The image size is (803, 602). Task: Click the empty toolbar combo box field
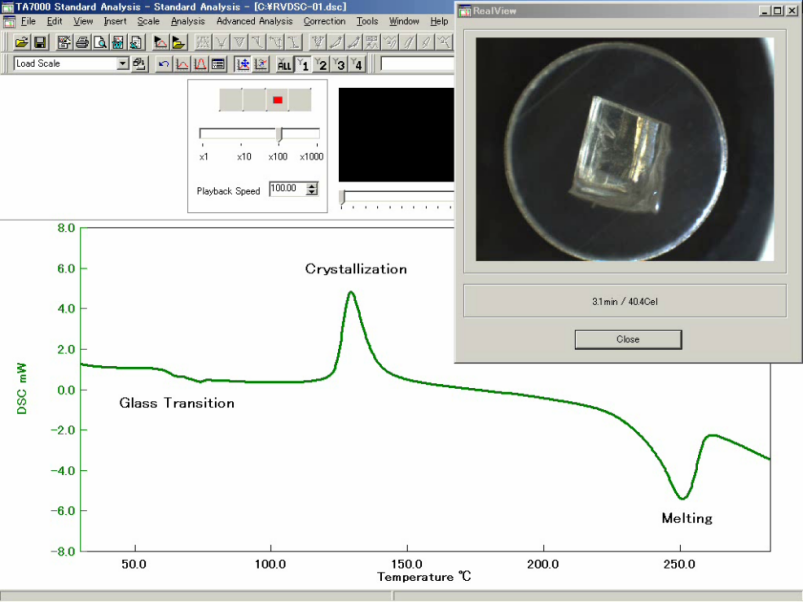click(x=415, y=64)
